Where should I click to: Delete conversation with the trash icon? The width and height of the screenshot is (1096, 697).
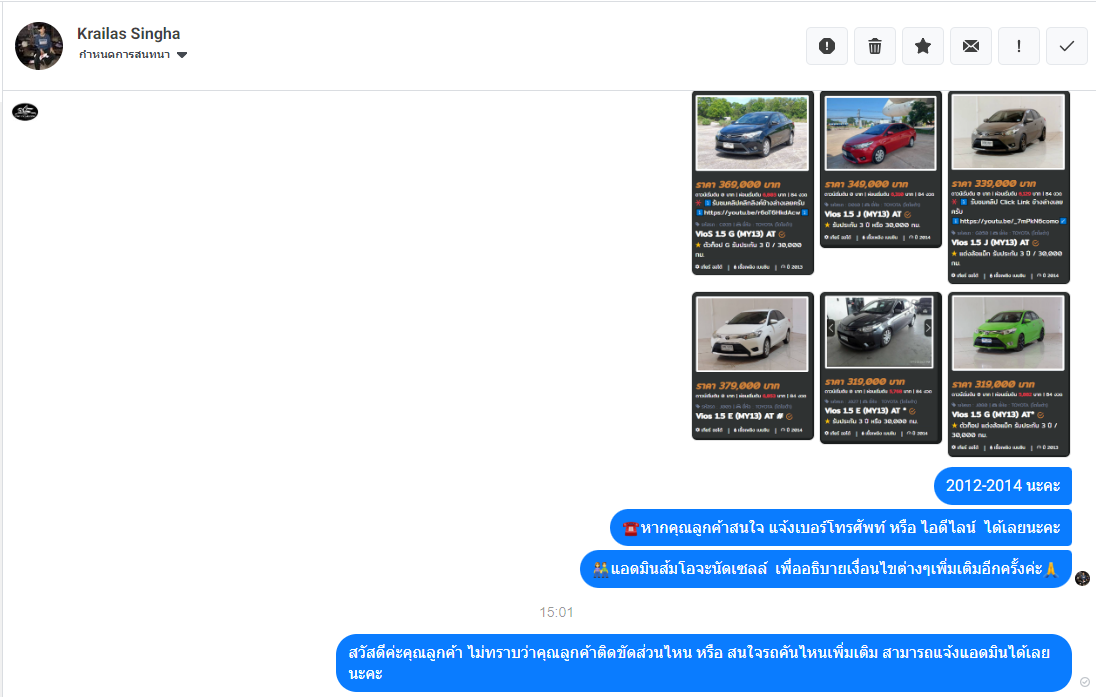(874, 46)
